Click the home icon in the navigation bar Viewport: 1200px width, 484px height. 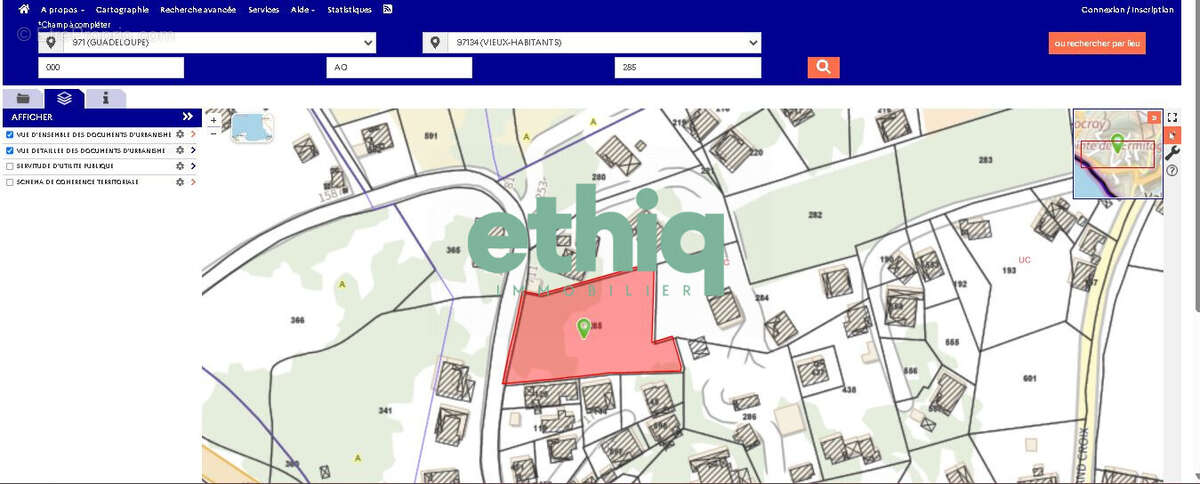pos(24,9)
